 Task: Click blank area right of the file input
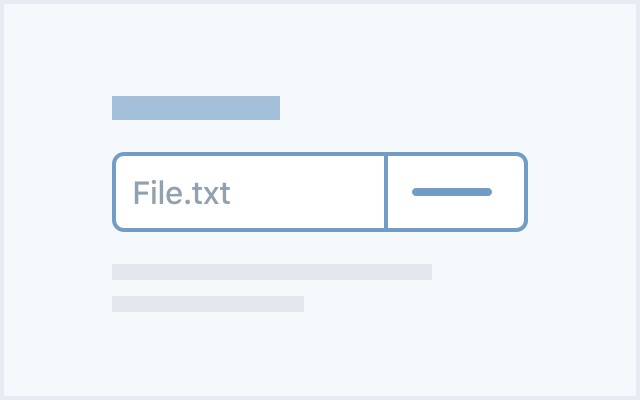[582, 192]
